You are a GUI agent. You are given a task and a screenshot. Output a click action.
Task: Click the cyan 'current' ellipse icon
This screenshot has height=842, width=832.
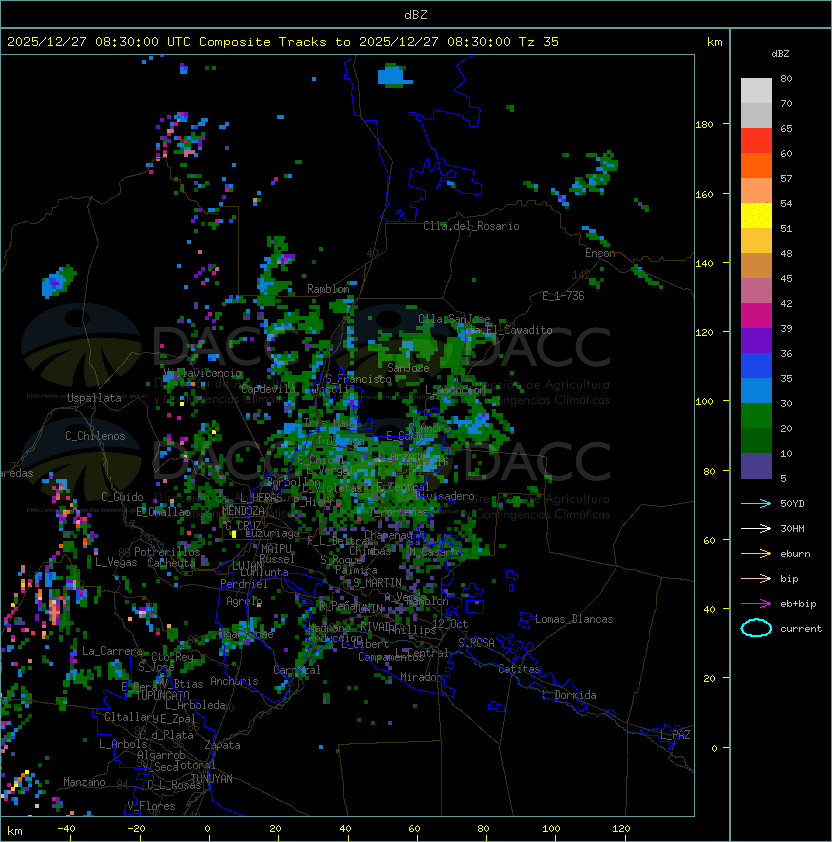(x=756, y=628)
